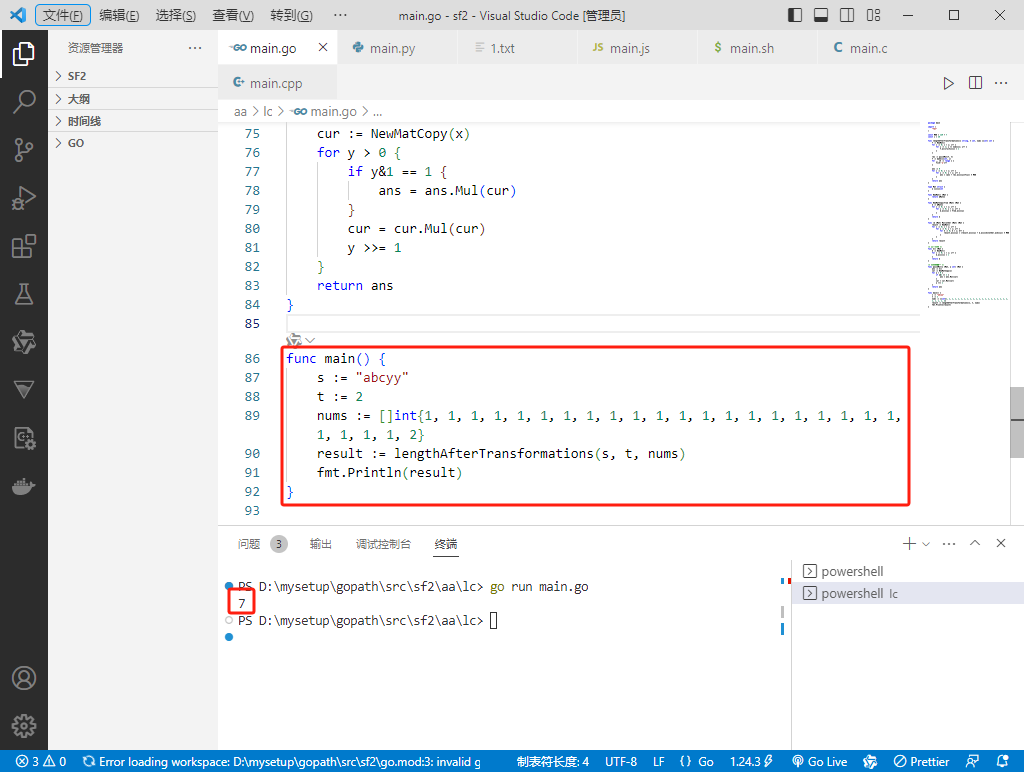The width and height of the screenshot is (1024, 772).
Task: Open the Docker whale icon view
Action: click(x=24, y=487)
